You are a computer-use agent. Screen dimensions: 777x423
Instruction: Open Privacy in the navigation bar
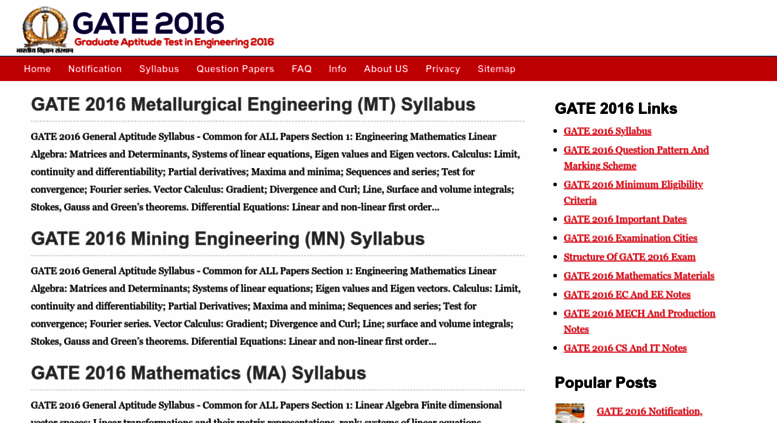pyautogui.click(x=443, y=69)
